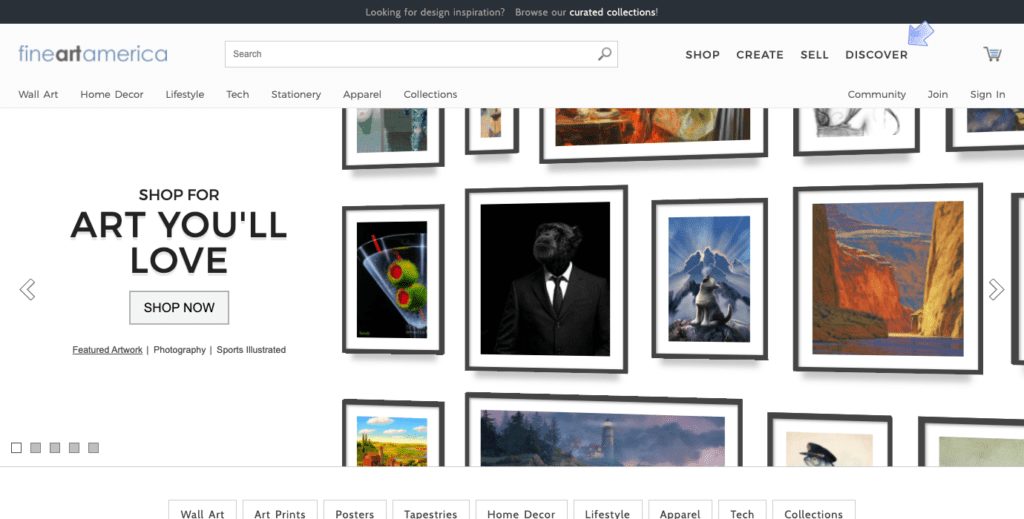Click the search magnifying glass icon
This screenshot has height=519, width=1024.
604,54
